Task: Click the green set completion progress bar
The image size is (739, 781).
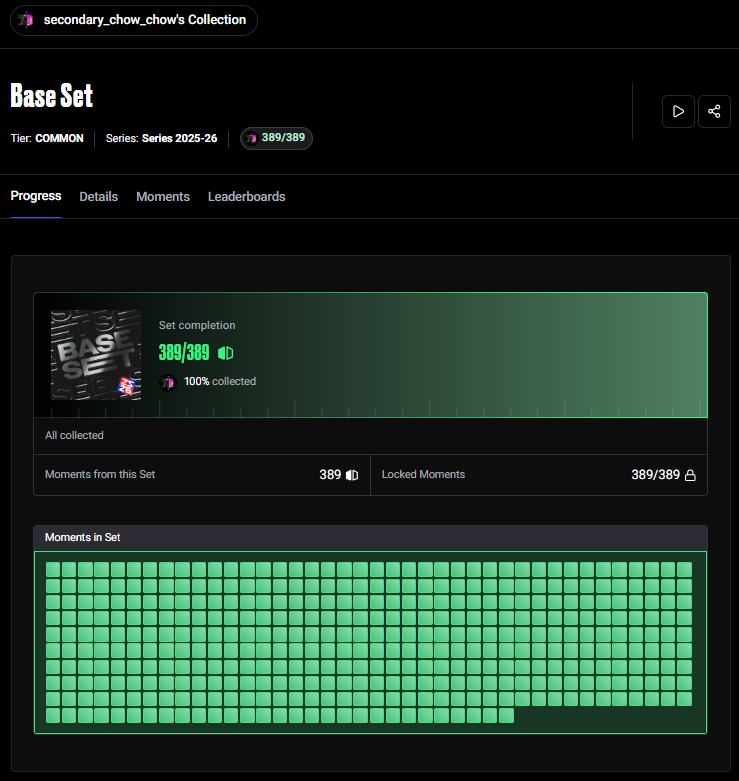Action: (x=370, y=355)
